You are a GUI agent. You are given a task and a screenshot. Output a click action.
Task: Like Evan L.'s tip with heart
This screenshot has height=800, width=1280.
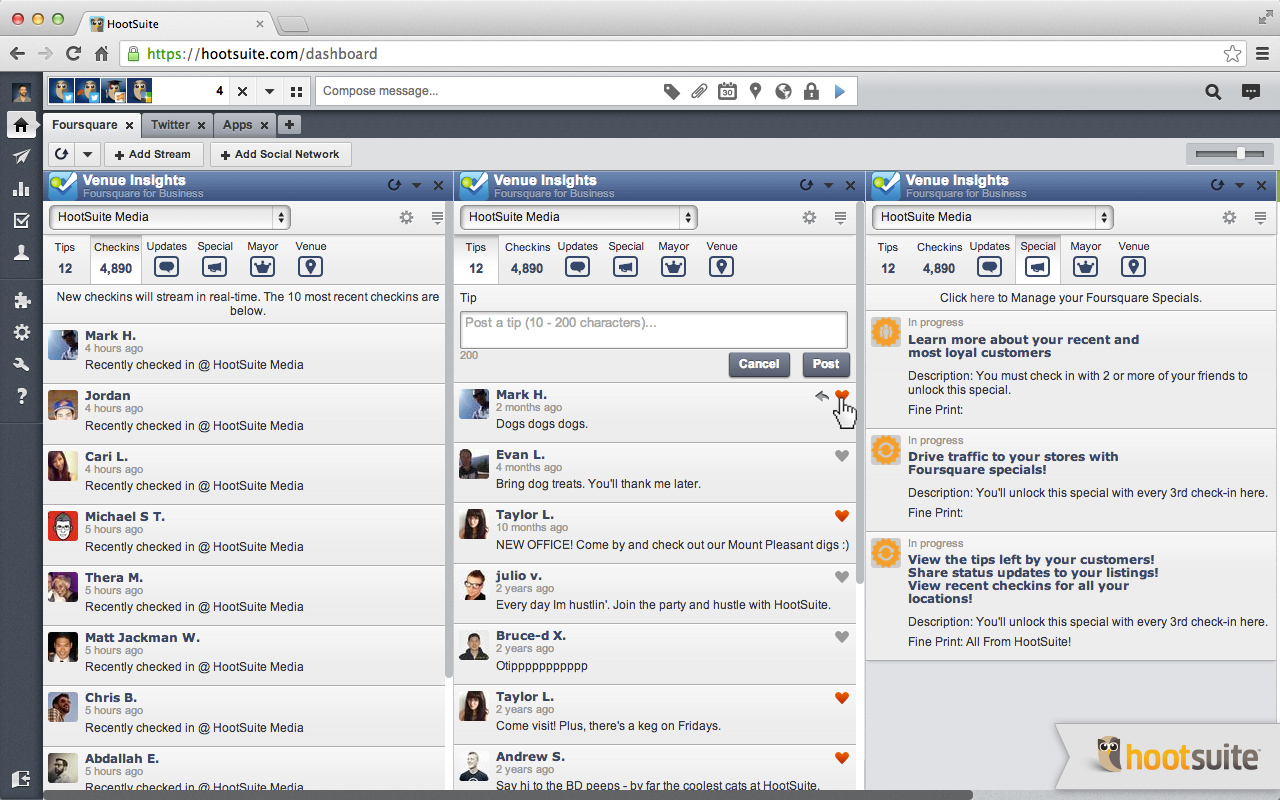point(842,456)
